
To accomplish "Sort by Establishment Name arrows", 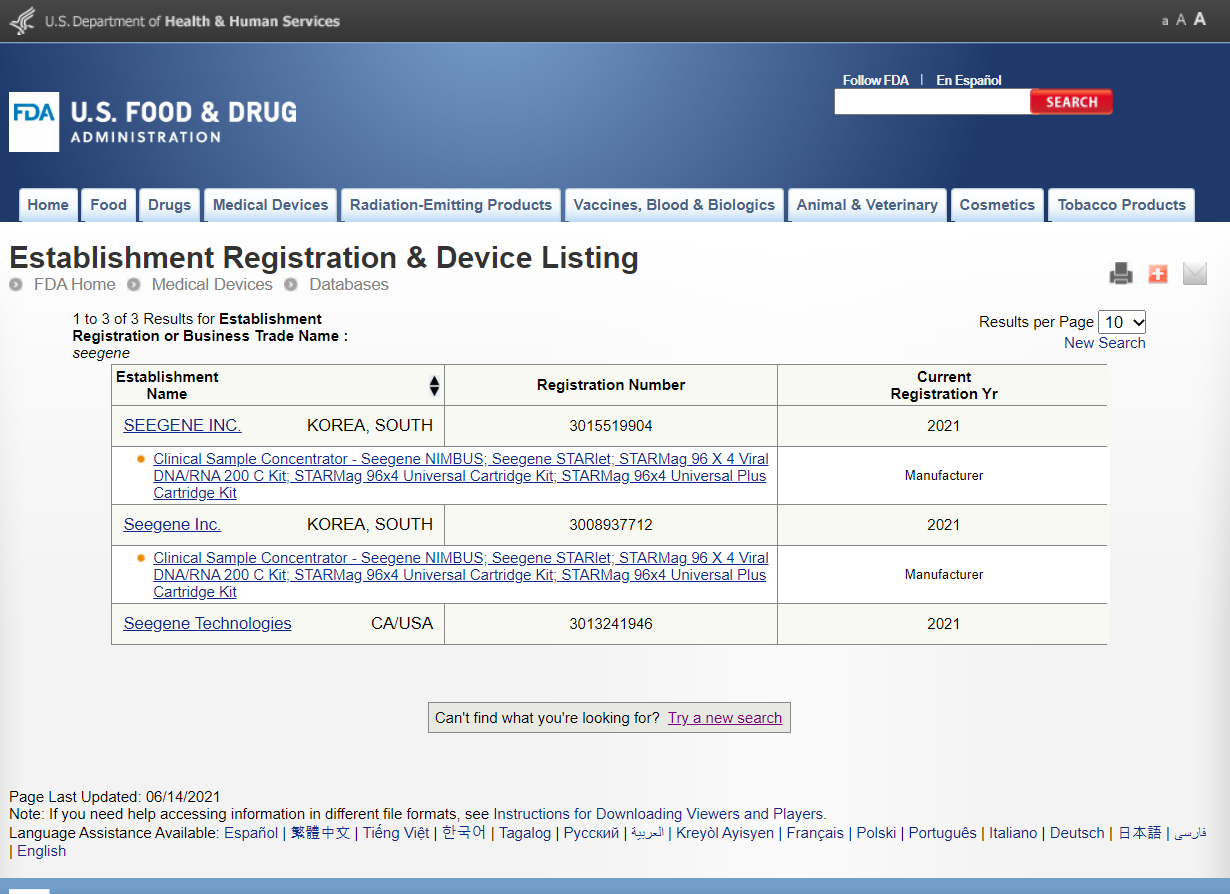I will point(434,385).
